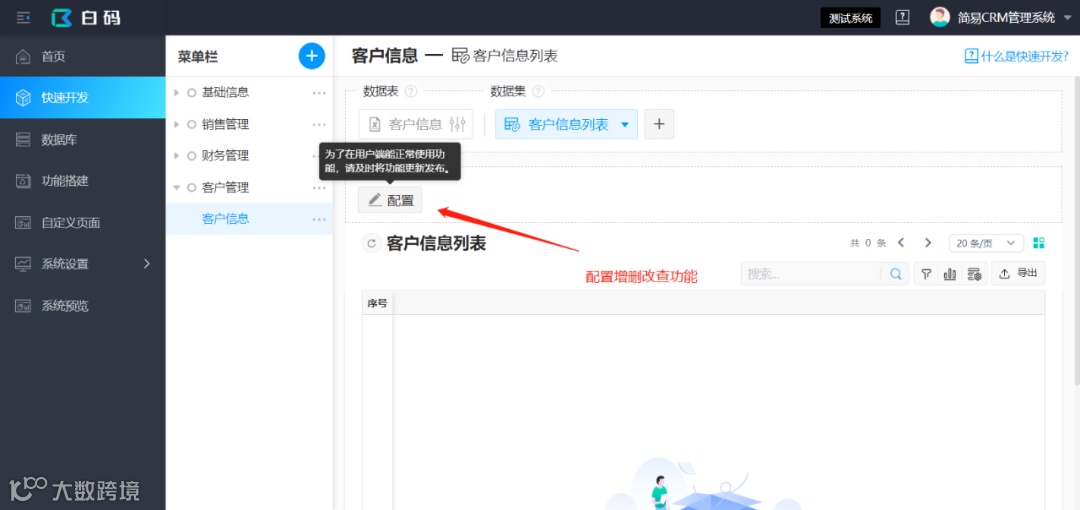Open the 什么是快速开发? help link
Image resolution: width=1080 pixels, height=510 pixels.
point(1017,56)
